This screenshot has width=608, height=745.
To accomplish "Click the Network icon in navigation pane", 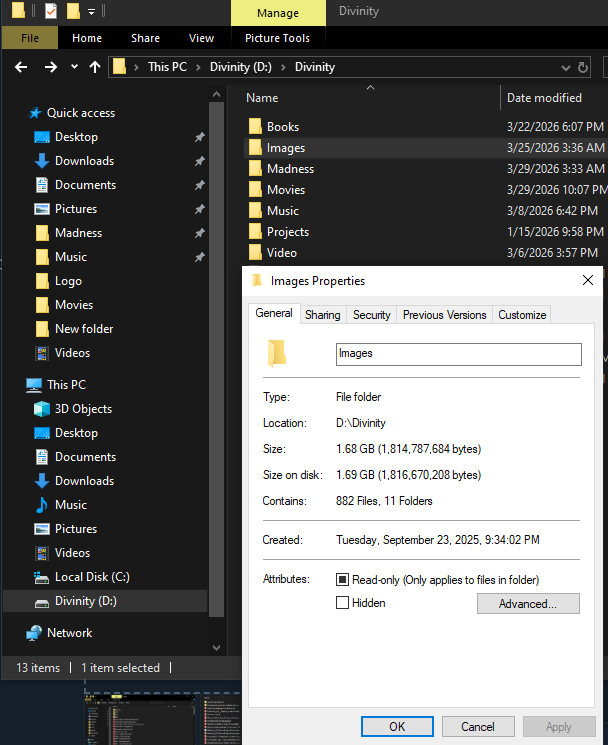I will (x=34, y=633).
